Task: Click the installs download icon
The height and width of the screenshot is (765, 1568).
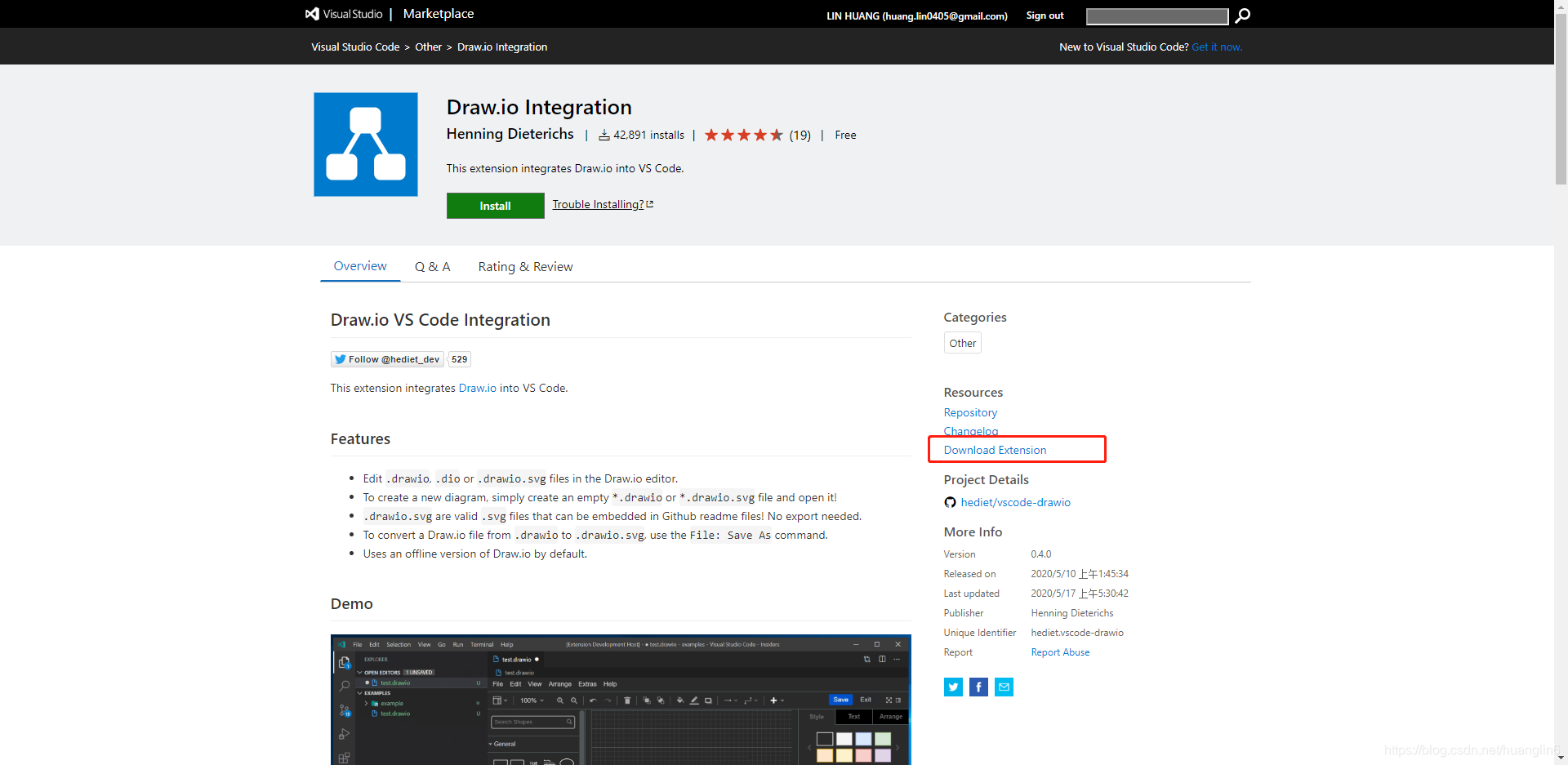Action: 604,135
